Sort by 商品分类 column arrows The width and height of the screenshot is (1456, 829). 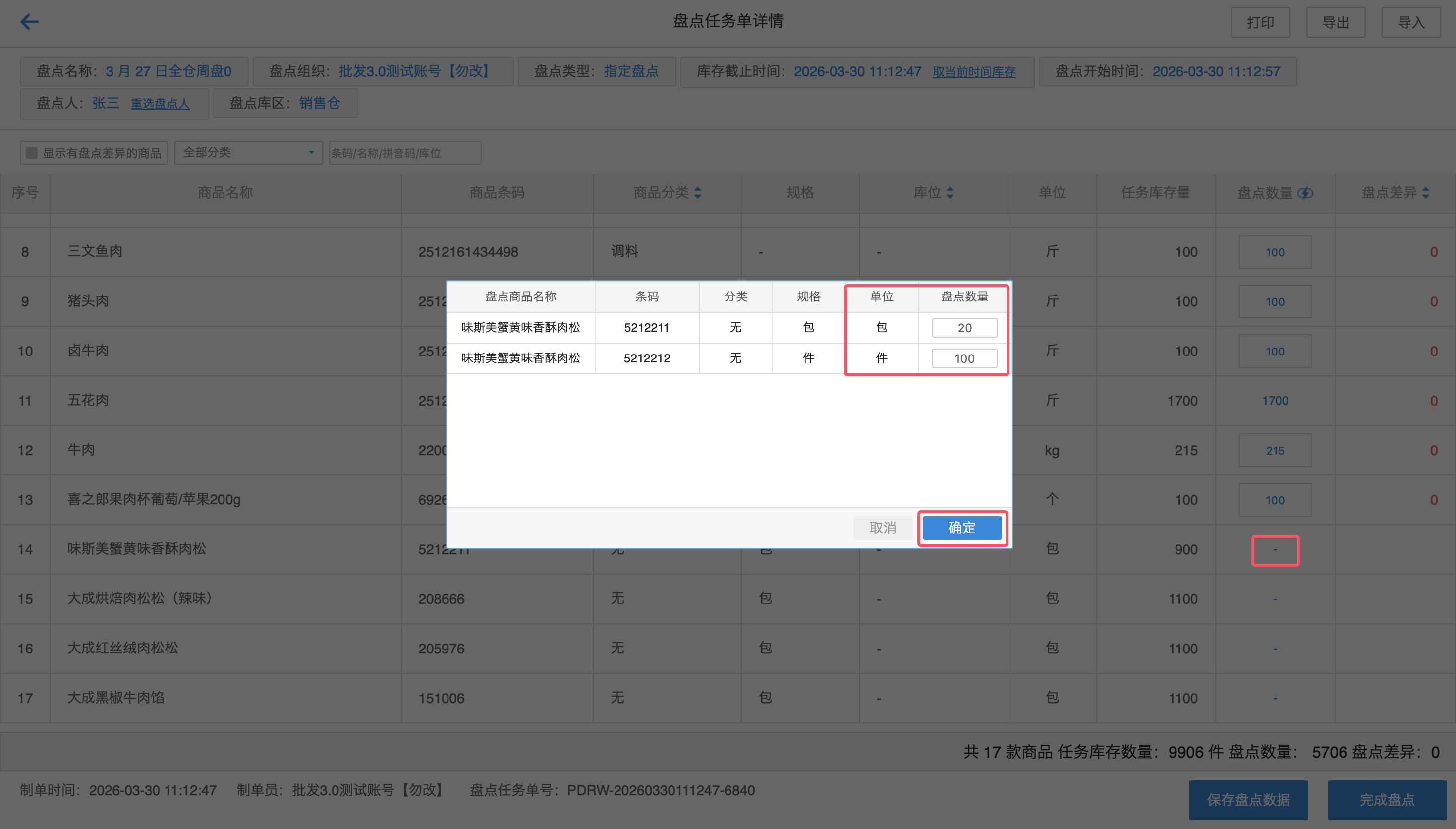698,193
